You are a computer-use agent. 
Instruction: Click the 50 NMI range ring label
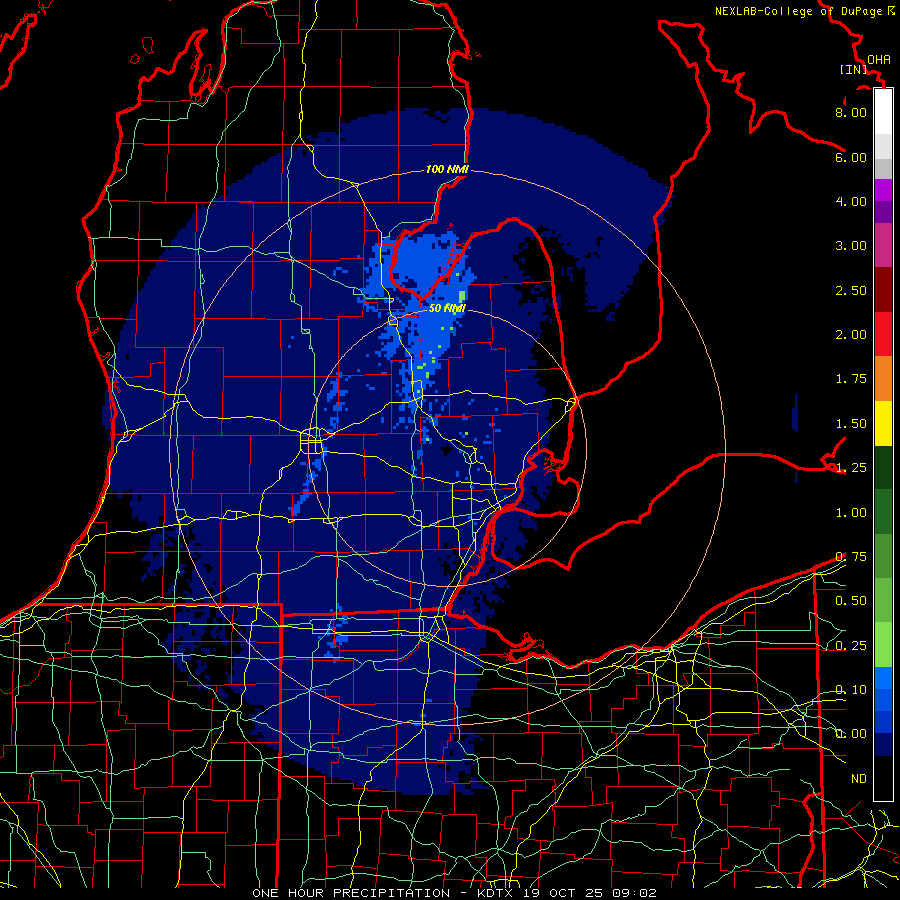[x=447, y=308]
